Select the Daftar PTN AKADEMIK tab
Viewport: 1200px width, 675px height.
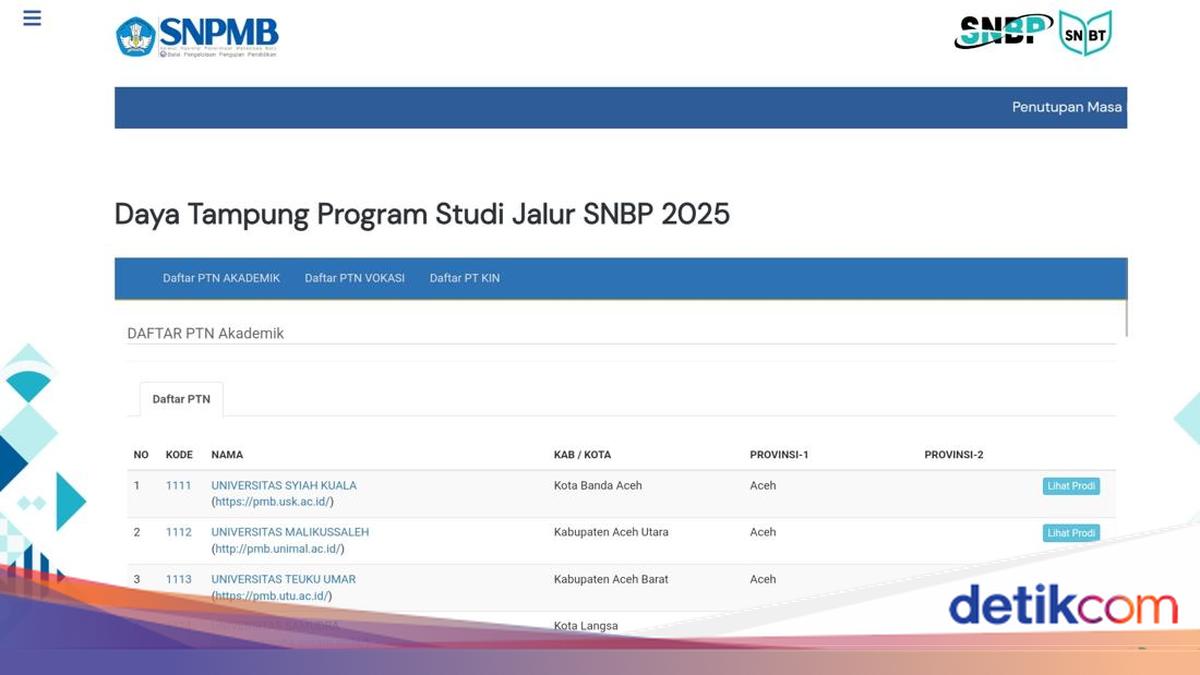pos(220,278)
